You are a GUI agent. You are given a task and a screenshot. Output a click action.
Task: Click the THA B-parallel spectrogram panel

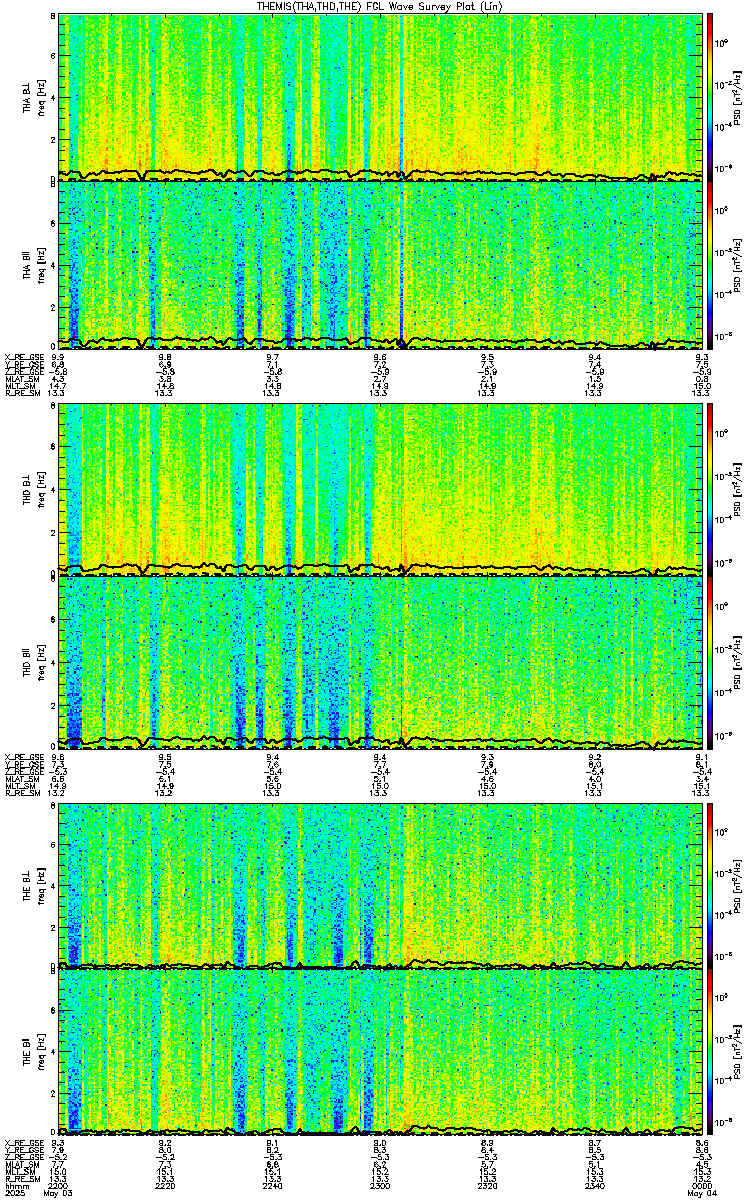[x=381, y=264]
